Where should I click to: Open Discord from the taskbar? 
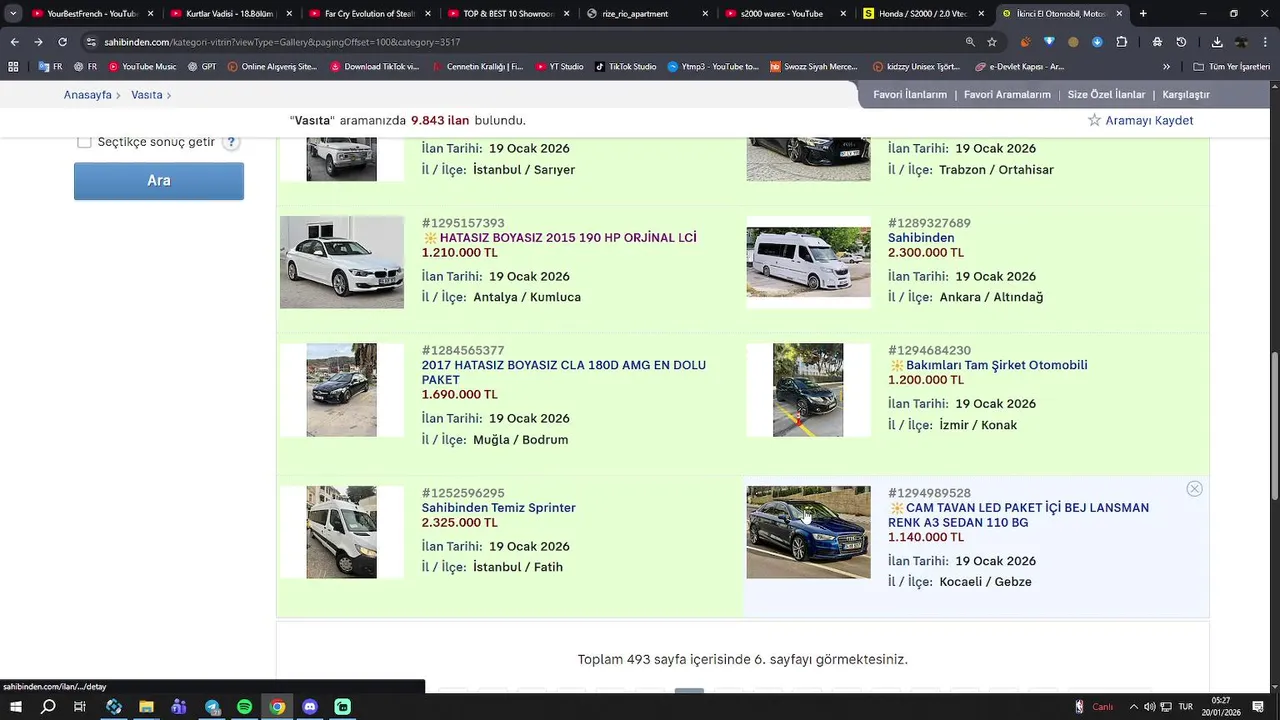[310, 707]
